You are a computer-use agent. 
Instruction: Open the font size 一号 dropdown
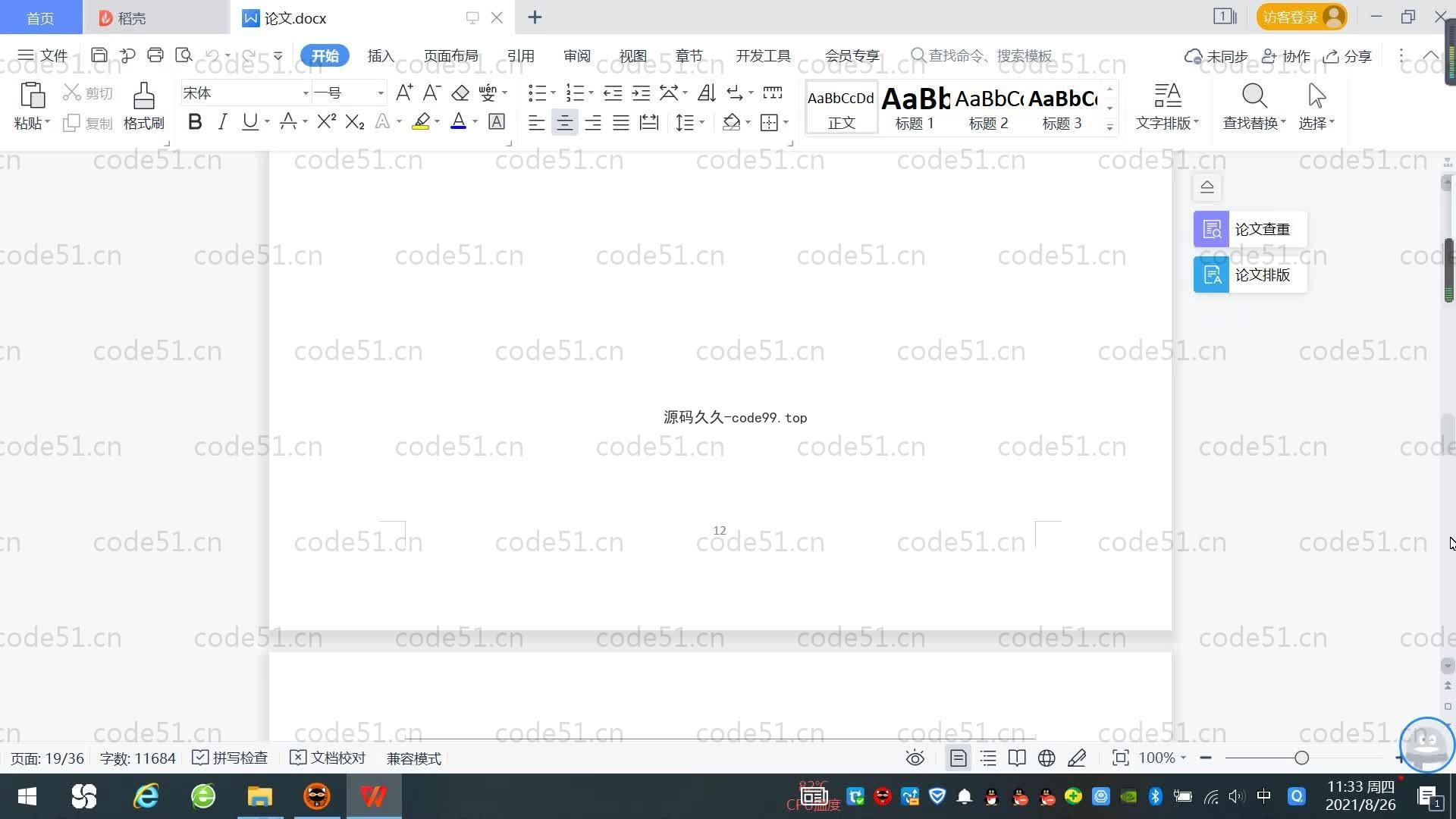click(381, 93)
